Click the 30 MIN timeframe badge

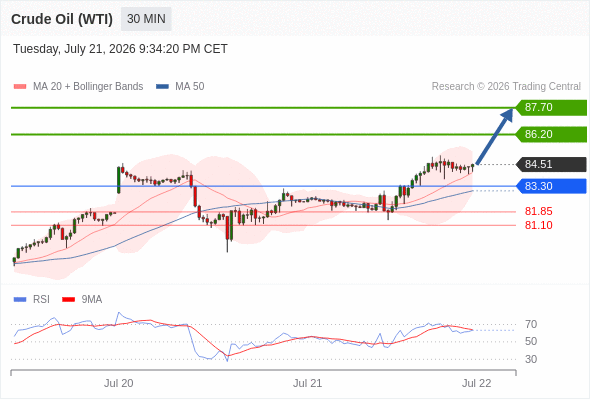pos(146,19)
